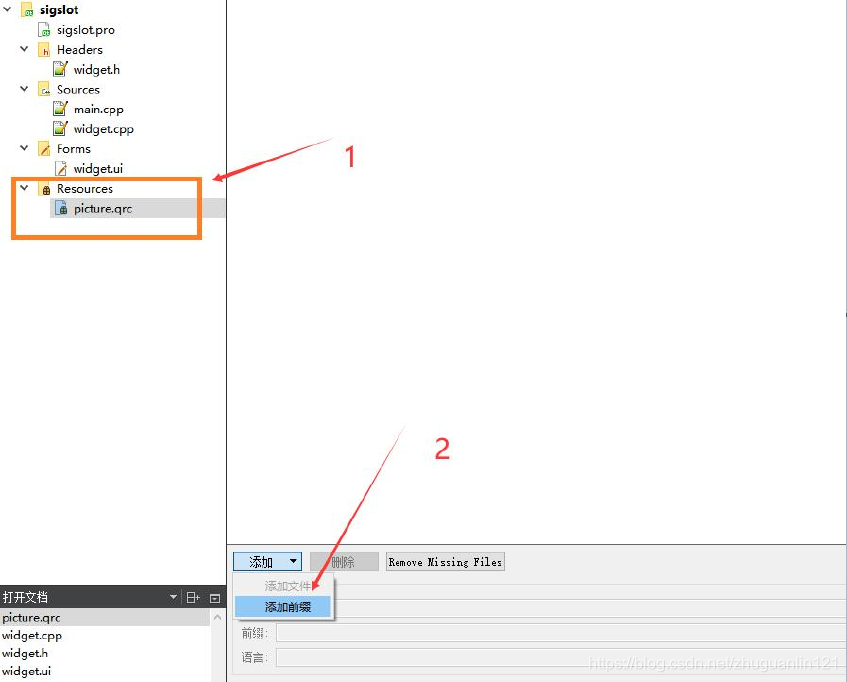
Task: Select the sigslot project folder icon
Action: [27, 10]
